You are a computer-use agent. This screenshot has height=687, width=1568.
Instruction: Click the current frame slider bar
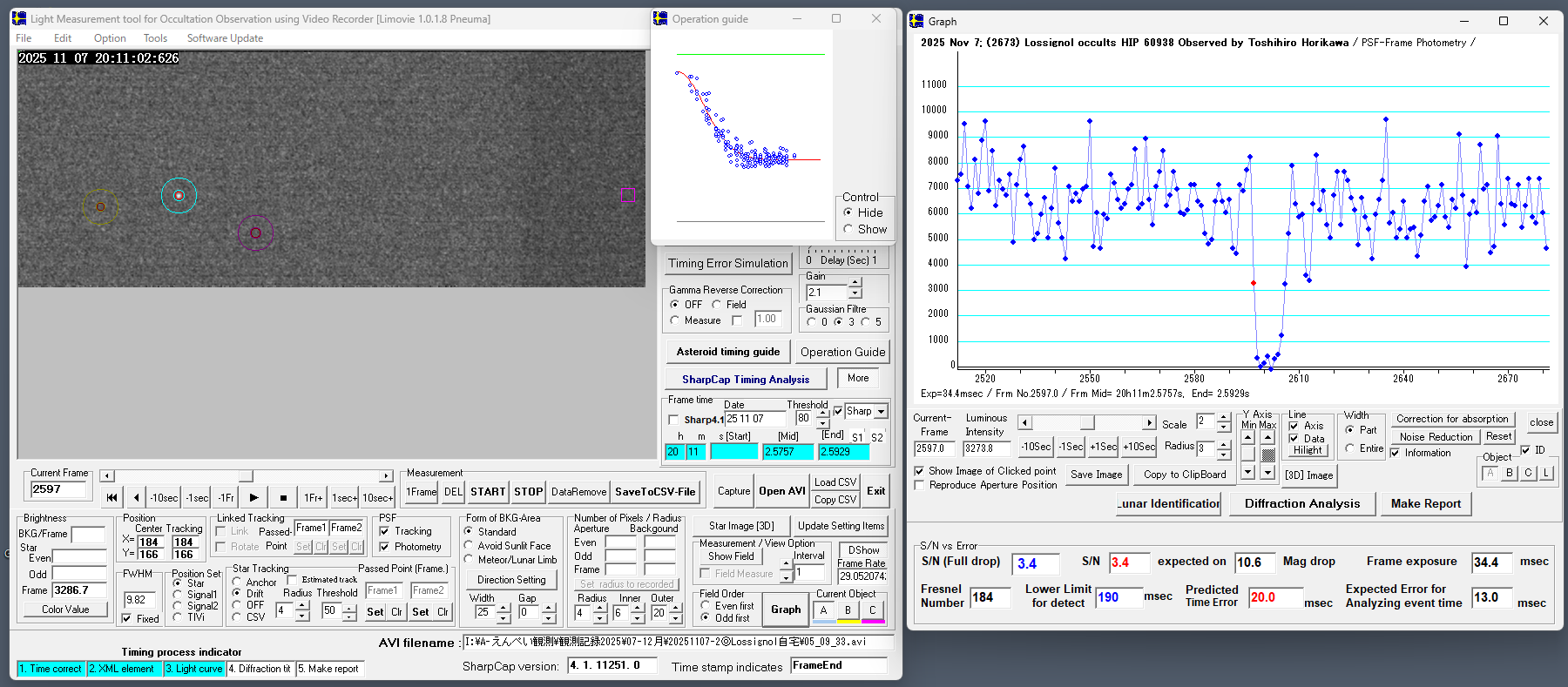247,476
